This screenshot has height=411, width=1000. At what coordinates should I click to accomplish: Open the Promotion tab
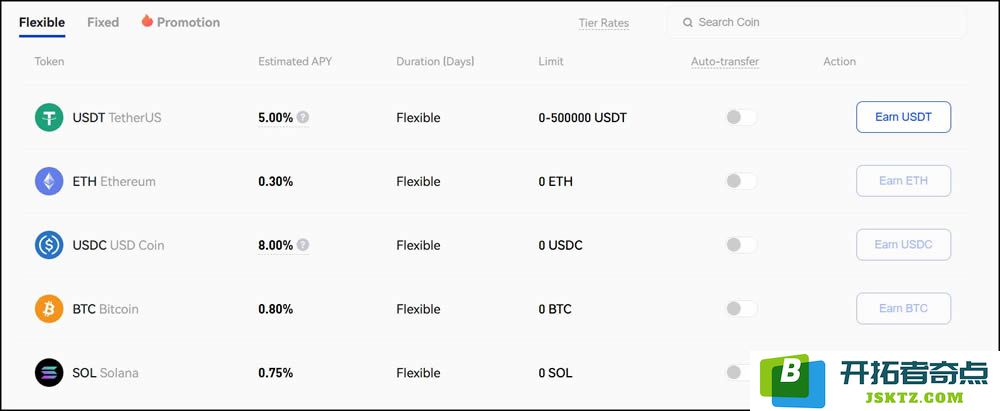coord(188,22)
